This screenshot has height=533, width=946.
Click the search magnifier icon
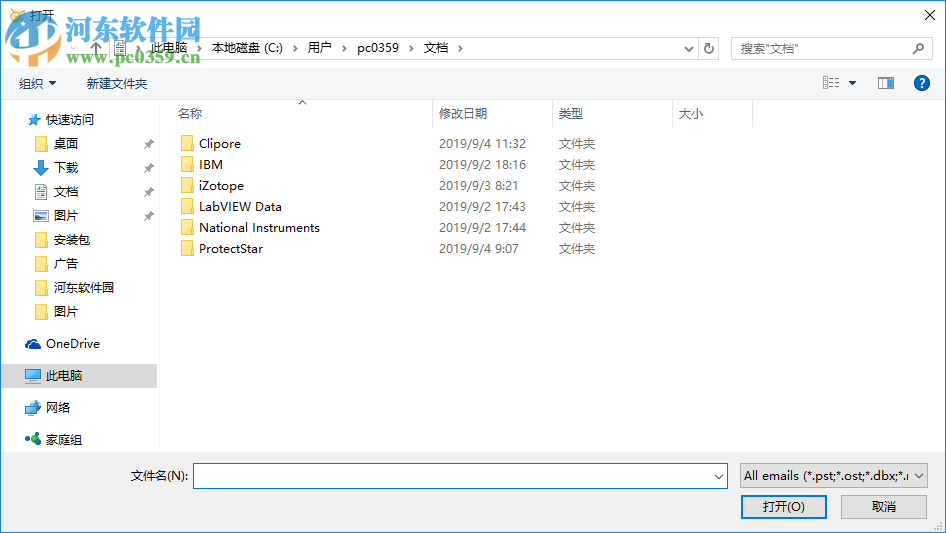click(x=918, y=48)
